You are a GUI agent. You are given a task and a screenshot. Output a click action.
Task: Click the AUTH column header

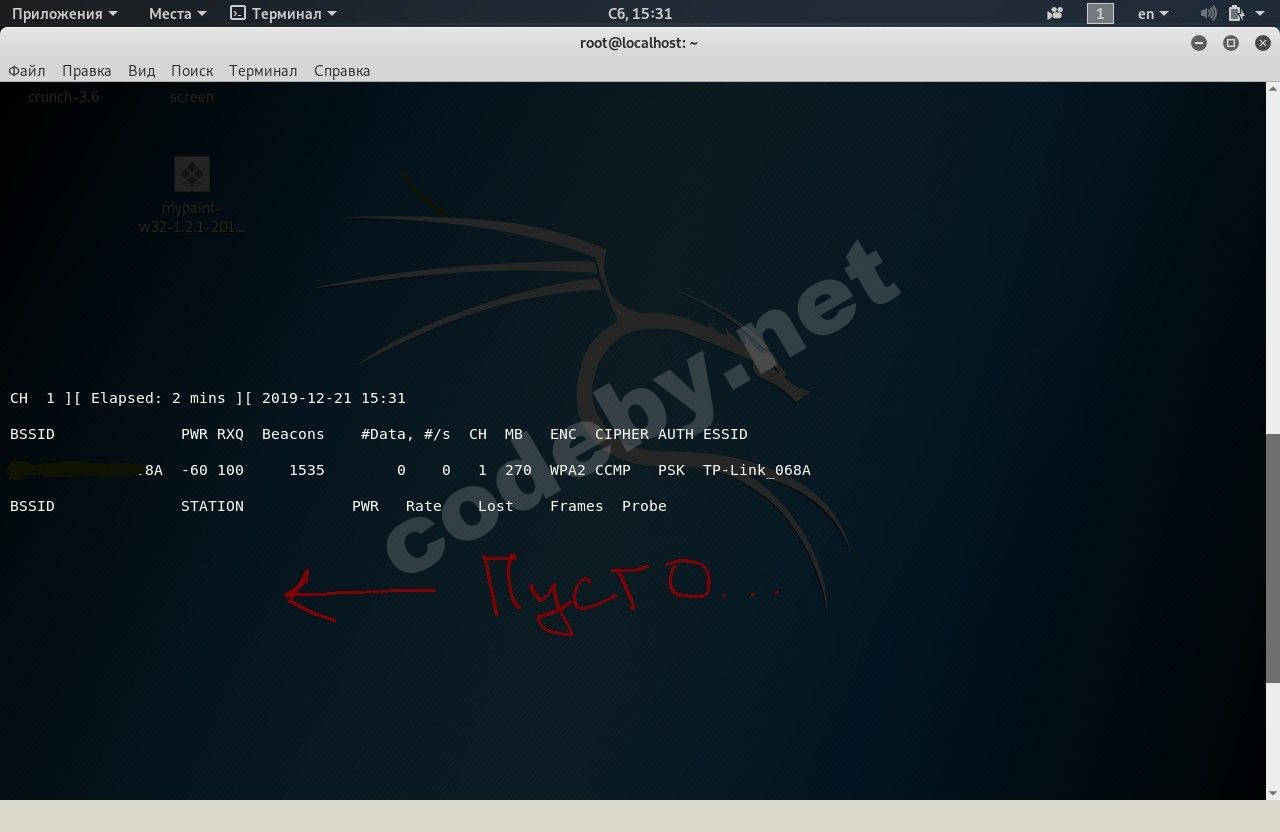click(x=676, y=434)
